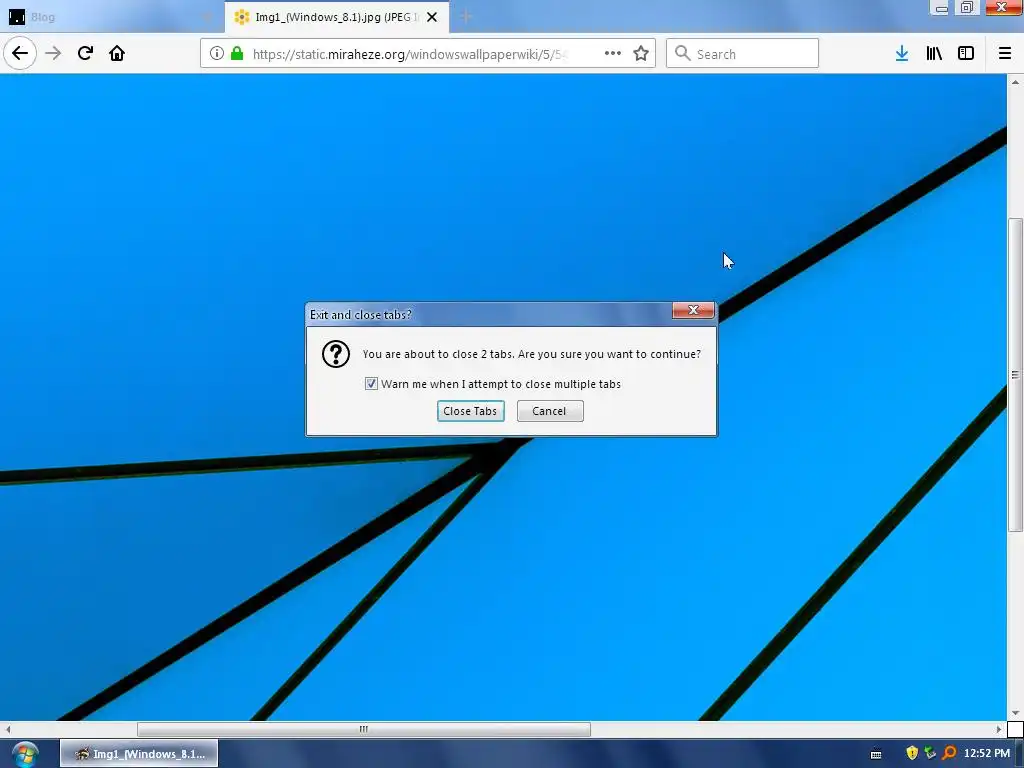
Task: Reload the current page
Action: tap(86, 53)
